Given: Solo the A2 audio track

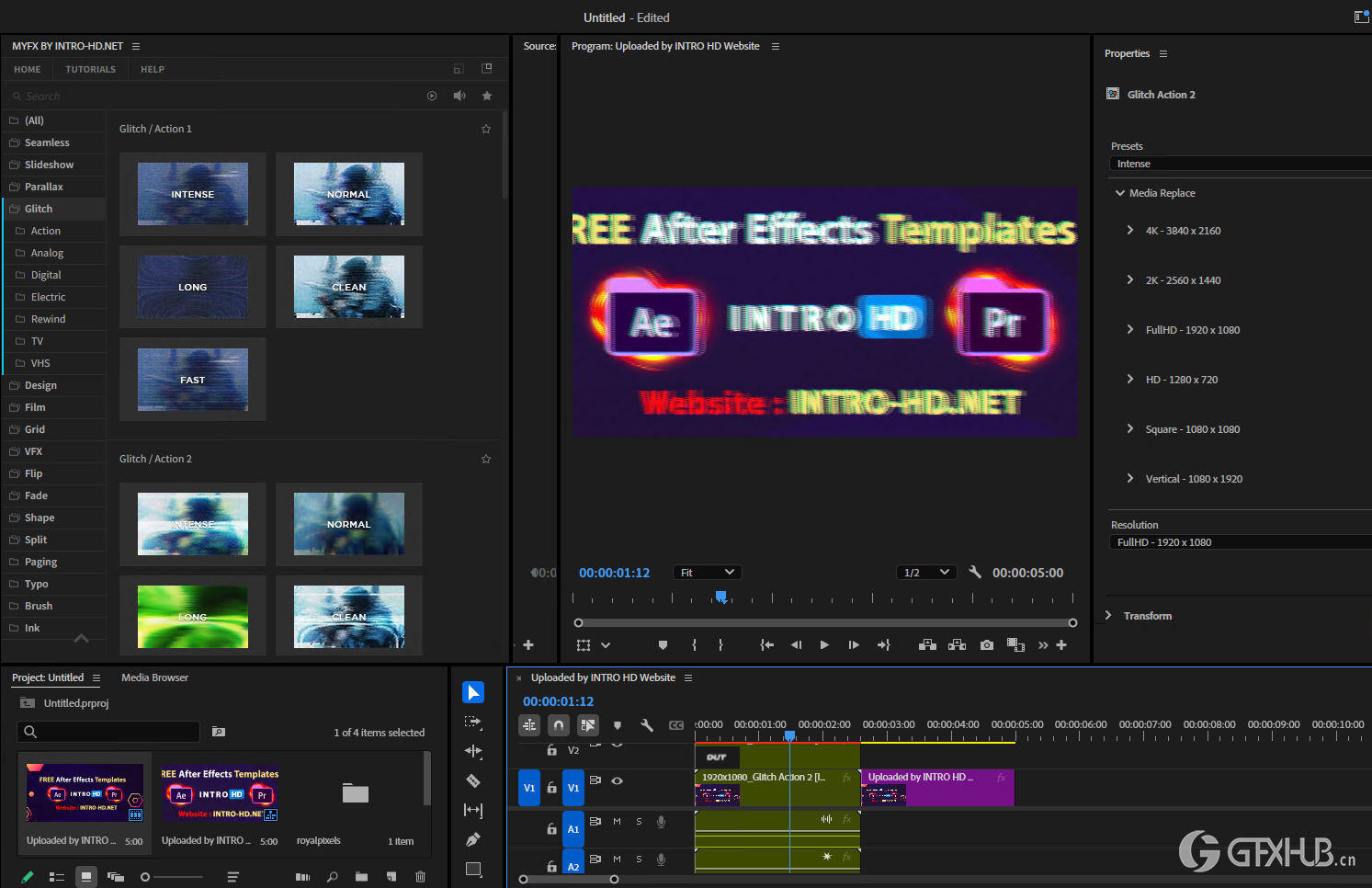Looking at the screenshot, I should pyautogui.click(x=640, y=860).
